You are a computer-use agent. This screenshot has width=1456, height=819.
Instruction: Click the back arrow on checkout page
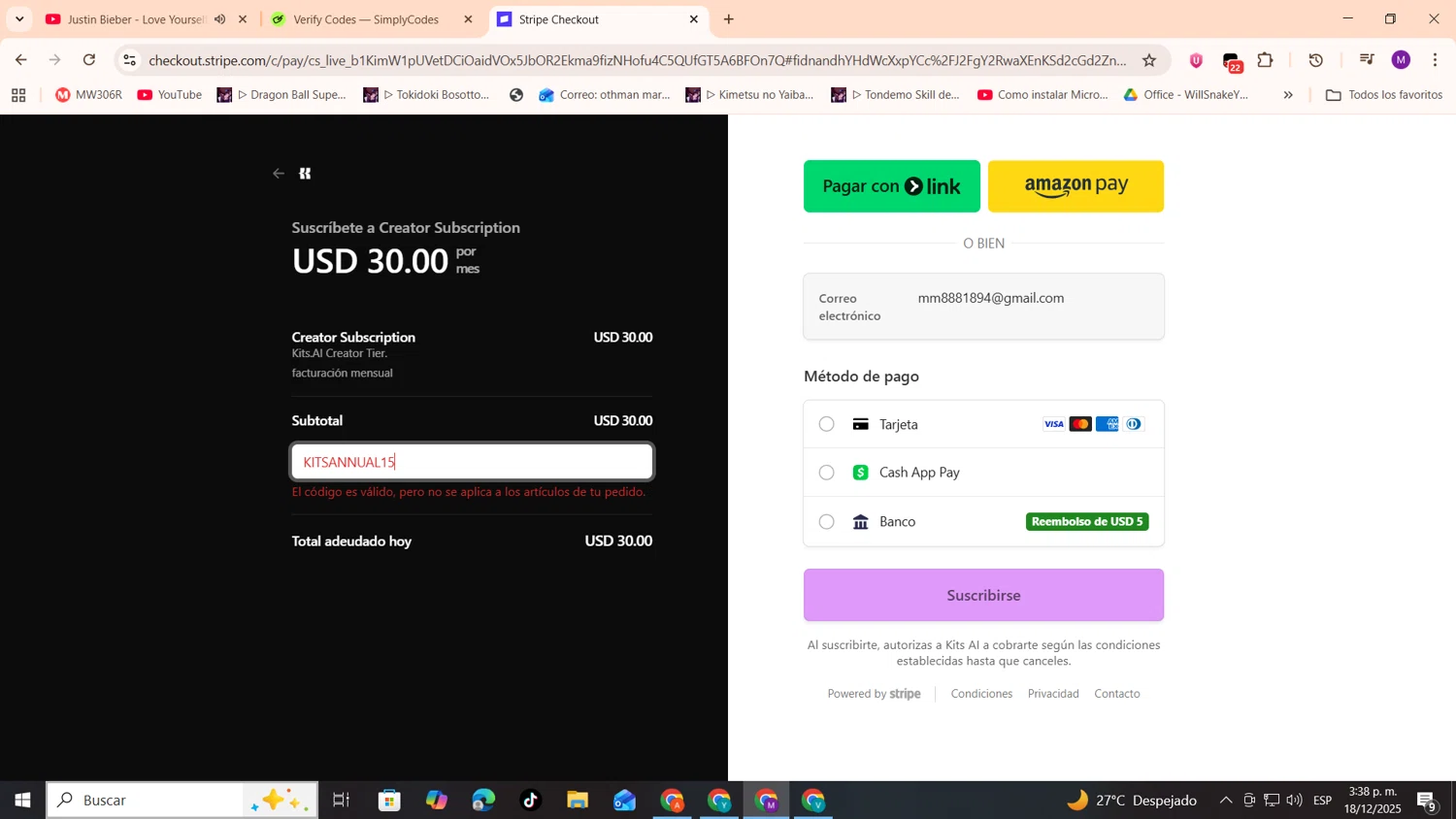(279, 174)
